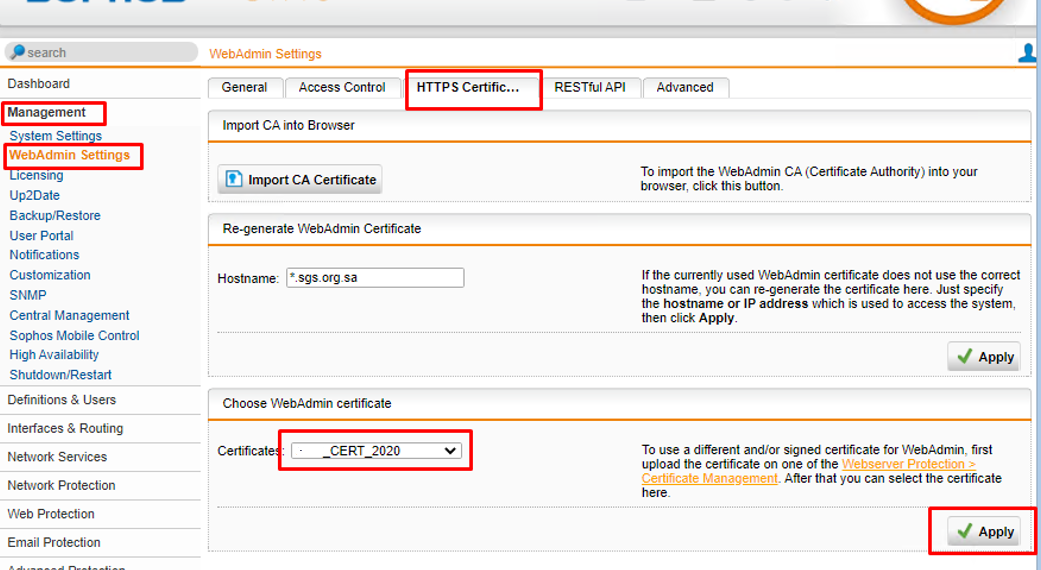Click the Import CA Certificate button
The image size is (1041, 570).
(300, 179)
